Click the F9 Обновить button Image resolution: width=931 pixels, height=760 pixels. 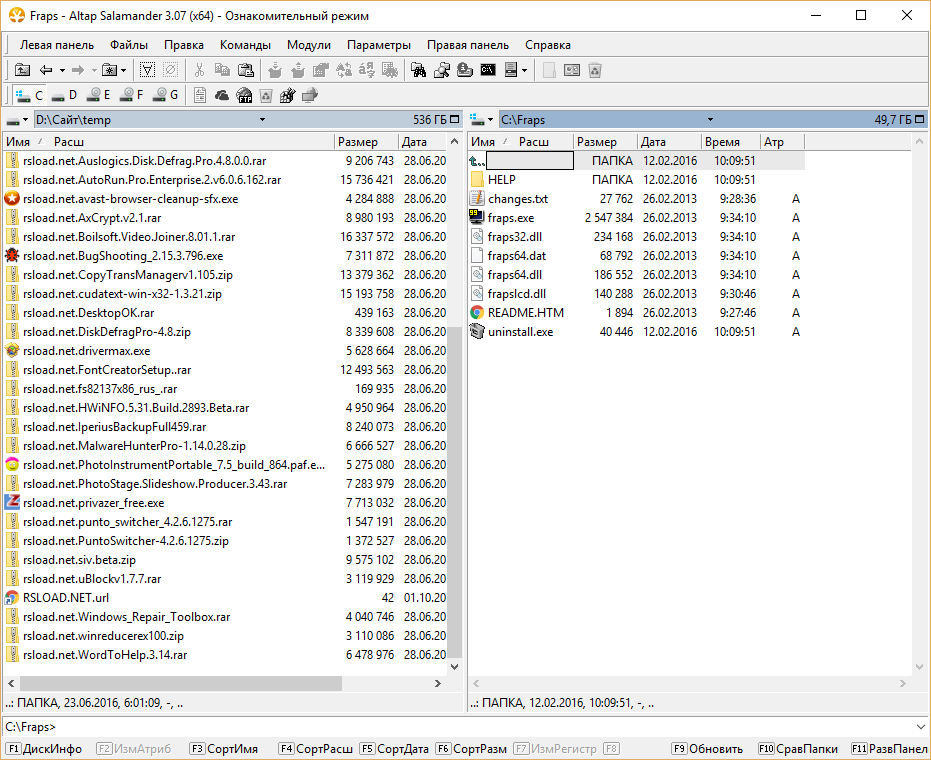tap(708, 749)
